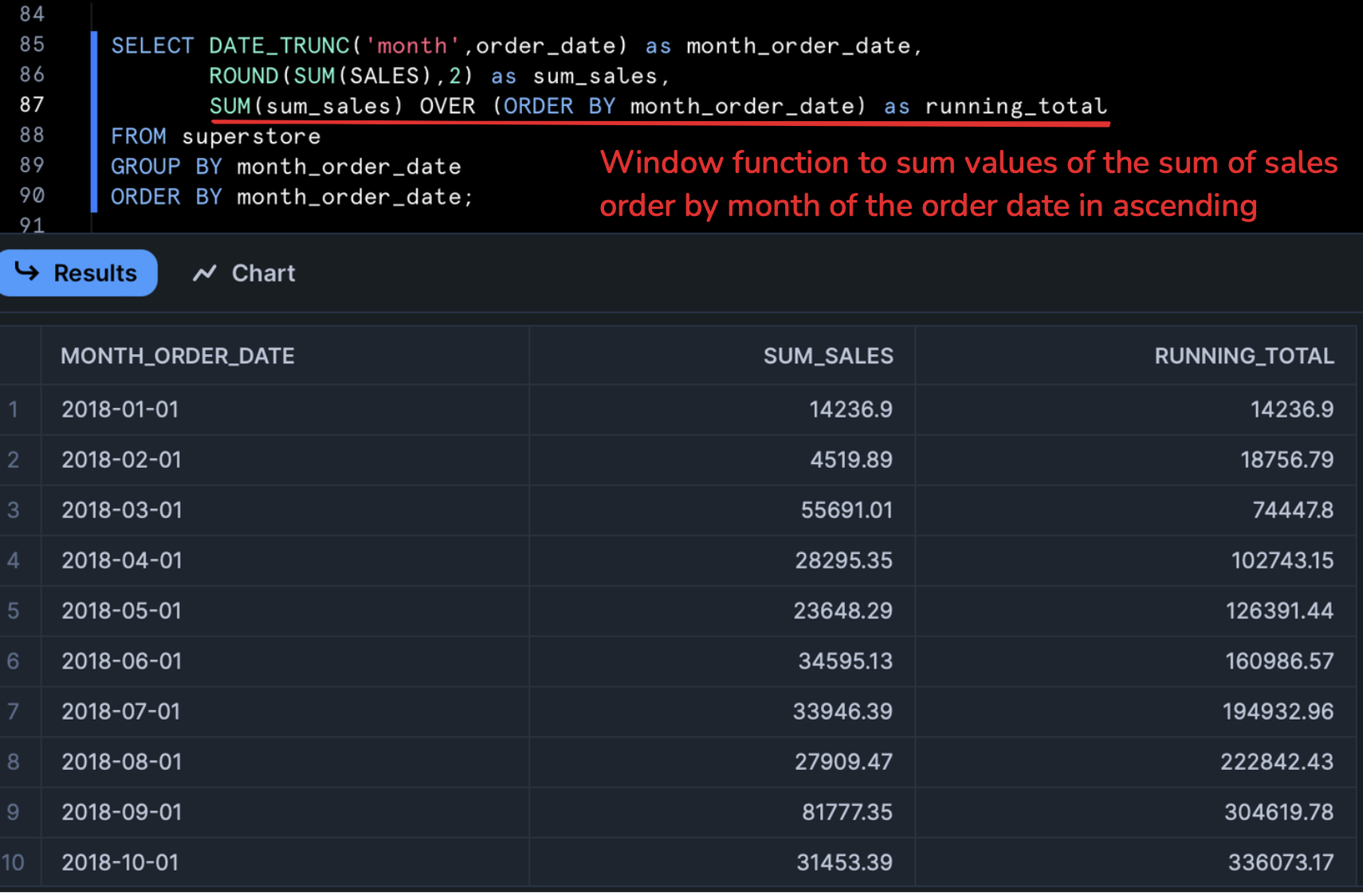The width and height of the screenshot is (1363, 896).
Task: Click the running total cell 336073.17
Action: [1280, 863]
